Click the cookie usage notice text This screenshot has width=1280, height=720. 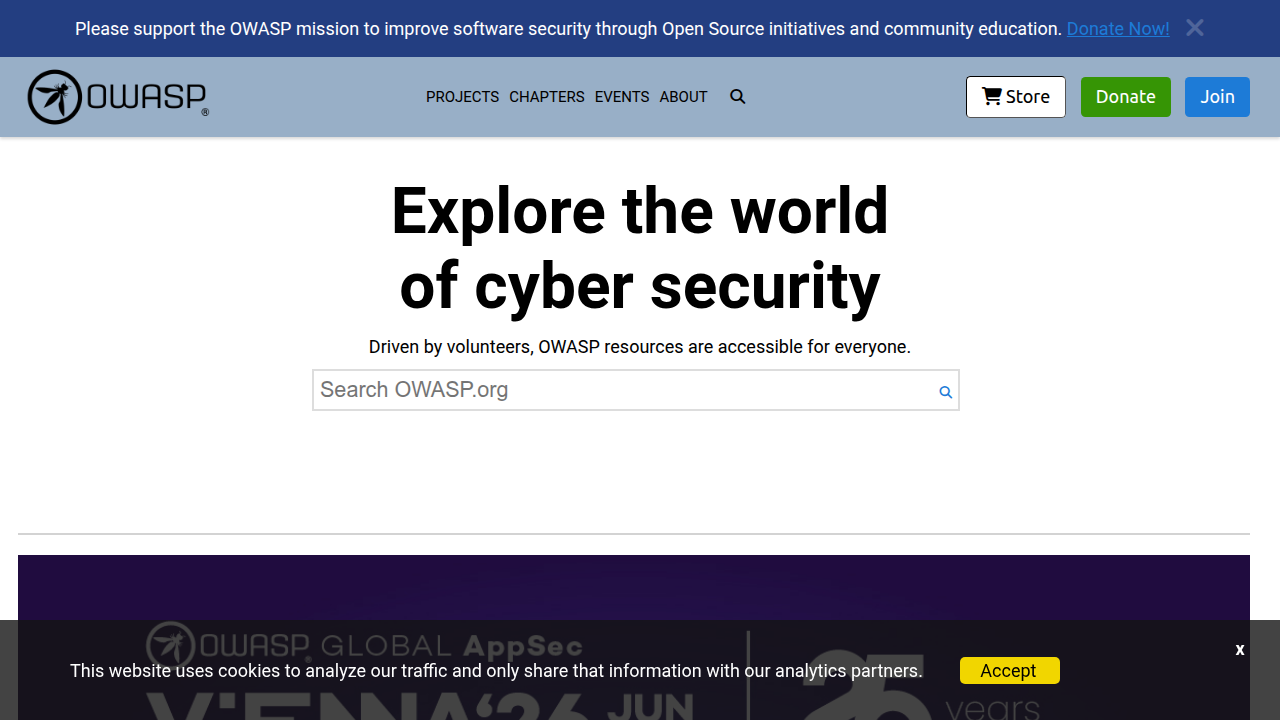point(496,671)
